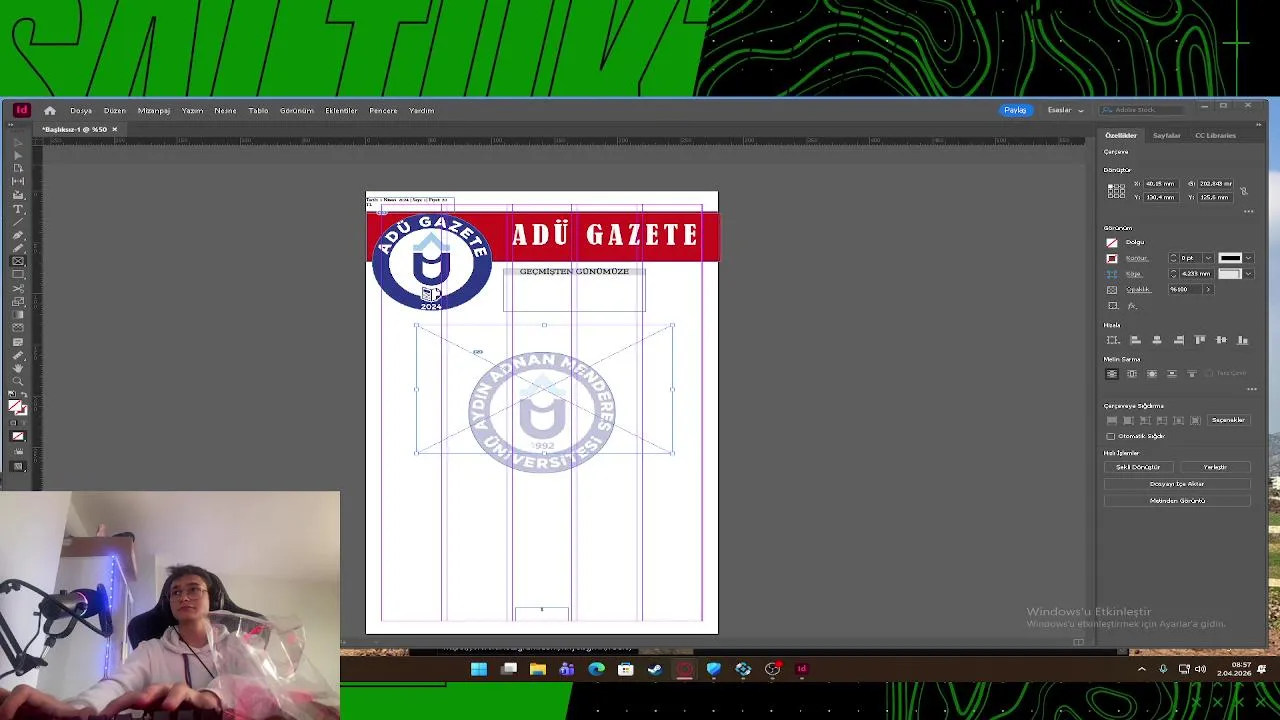
Task: Select the Scissors tool
Action: tap(18, 288)
